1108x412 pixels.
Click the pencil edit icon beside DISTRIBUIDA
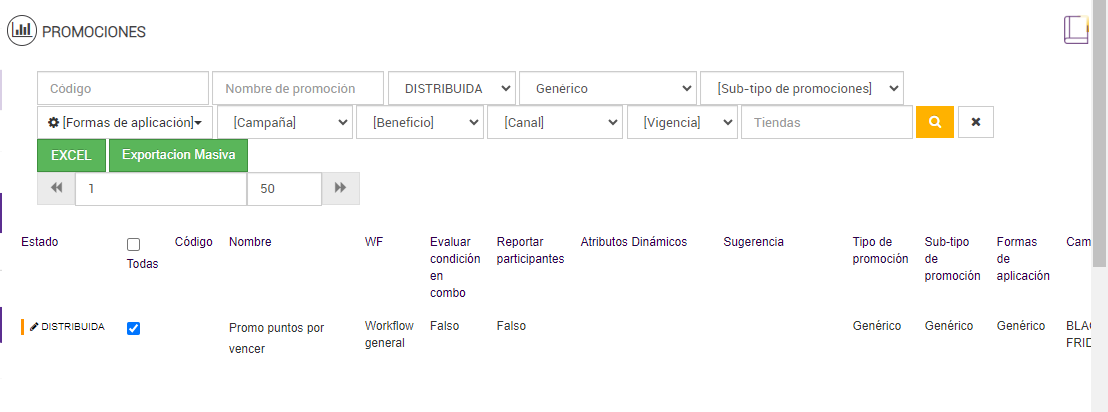[34, 327]
